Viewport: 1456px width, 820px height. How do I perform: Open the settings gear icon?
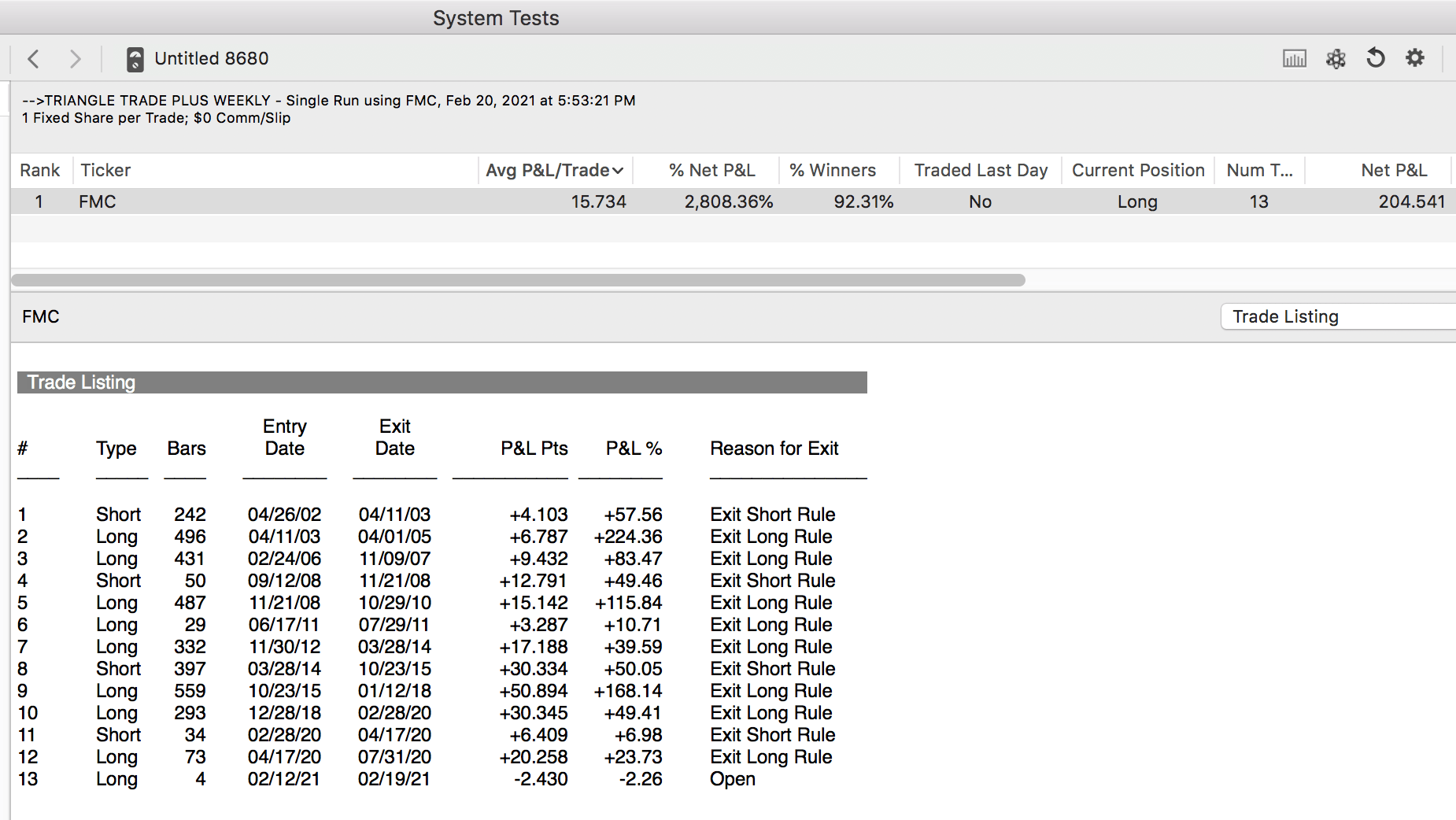pos(1415,58)
